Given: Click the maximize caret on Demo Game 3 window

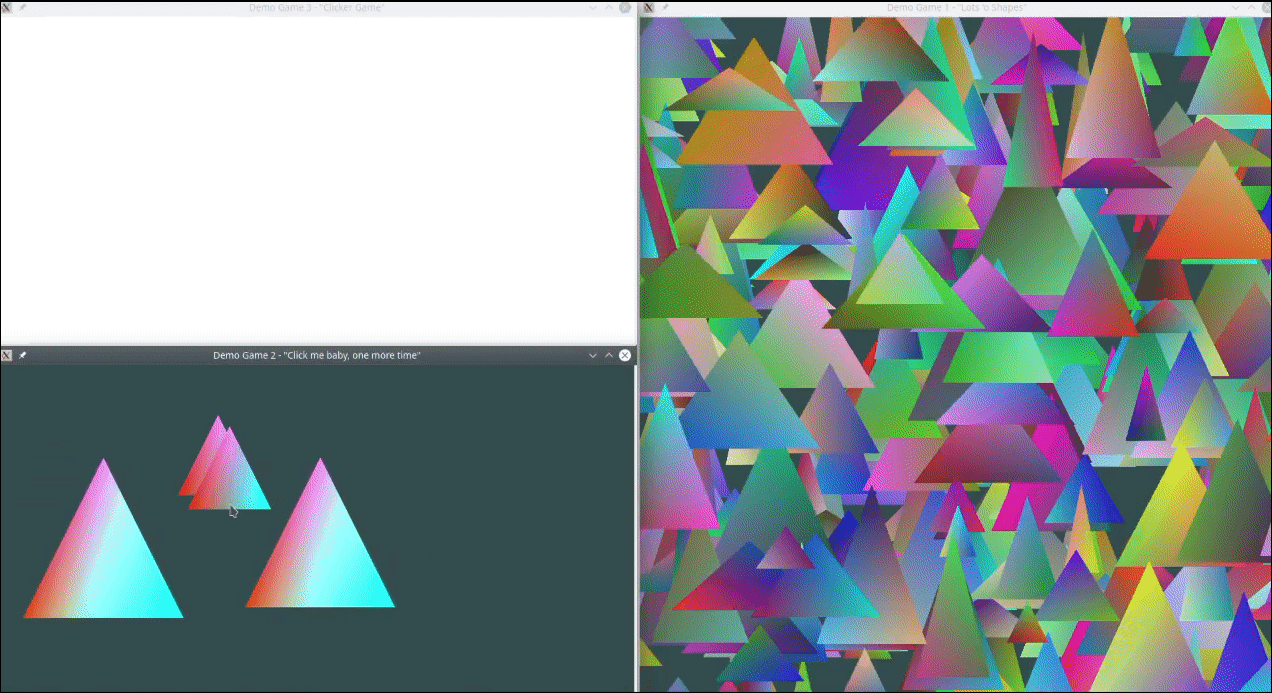Looking at the screenshot, I should coord(609,7).
